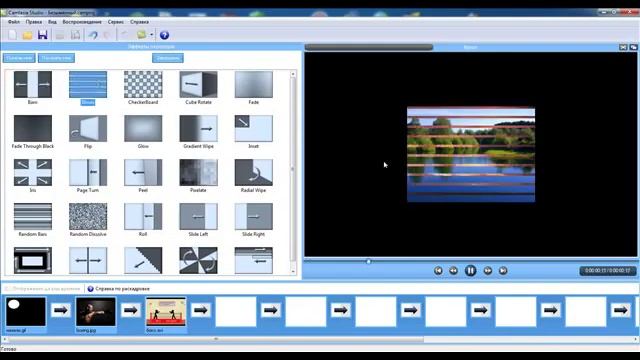This screenshot has width=640, height=360.
Task: Click the transition arrow after the gif clip
Action: pyautogui.click(x=61, y=311)
